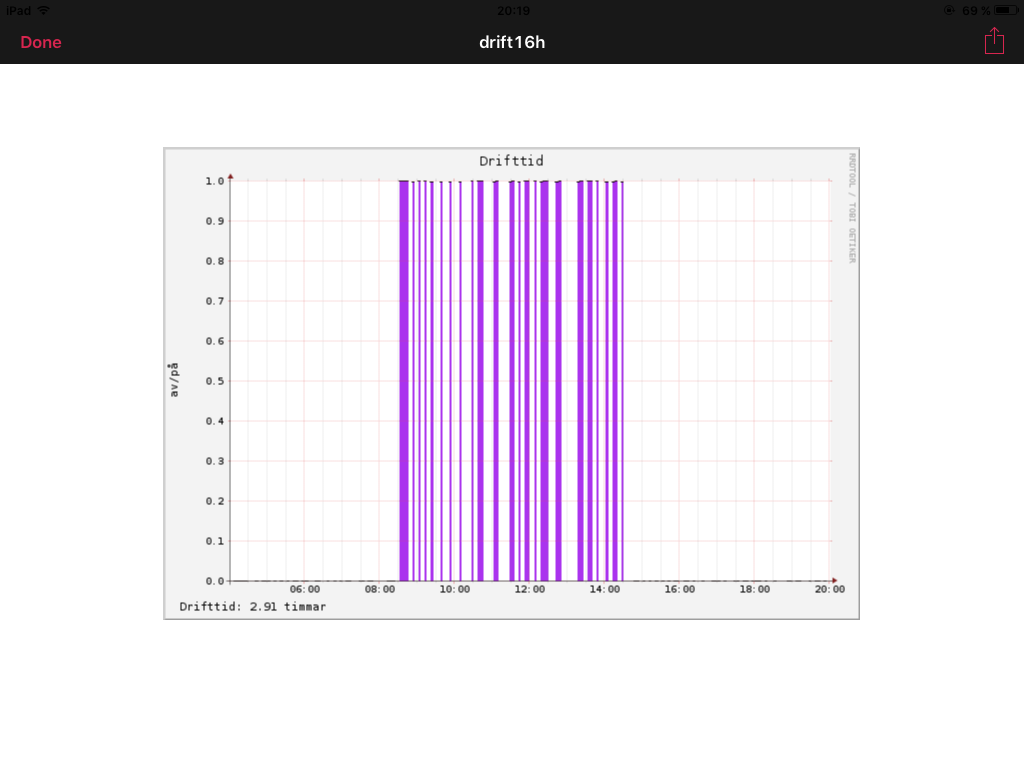Click the battery indicator icon

[x=1006, y=10]
